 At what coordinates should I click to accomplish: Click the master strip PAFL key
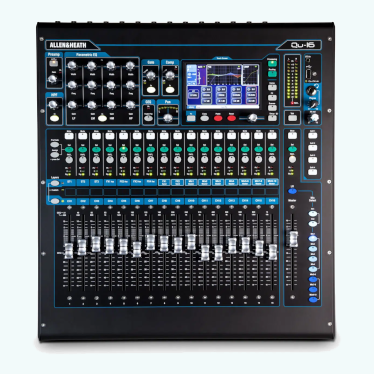click(292, 160)
